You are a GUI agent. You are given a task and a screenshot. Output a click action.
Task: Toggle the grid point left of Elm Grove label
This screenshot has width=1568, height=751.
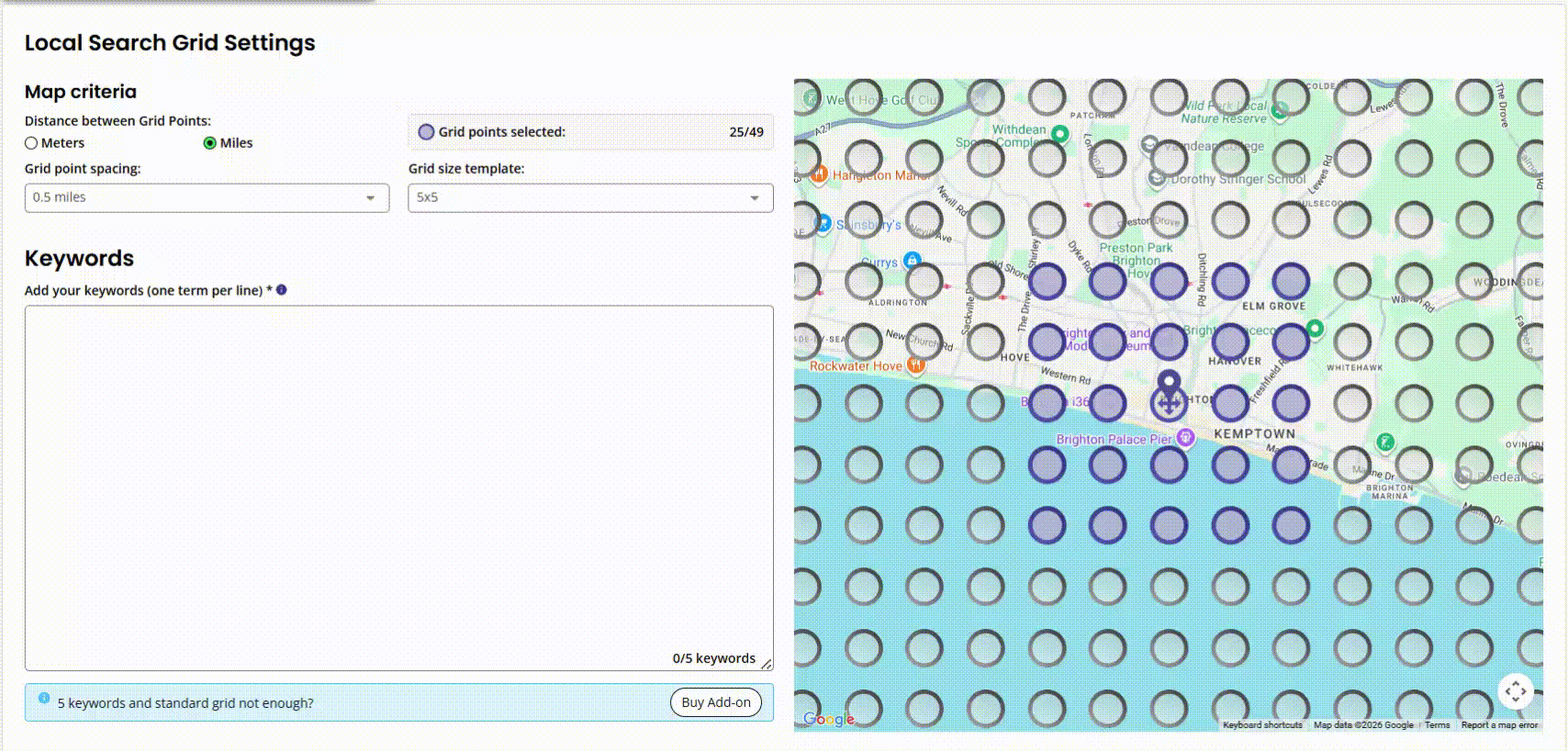pyautogui.click(x=1230, y=281)
